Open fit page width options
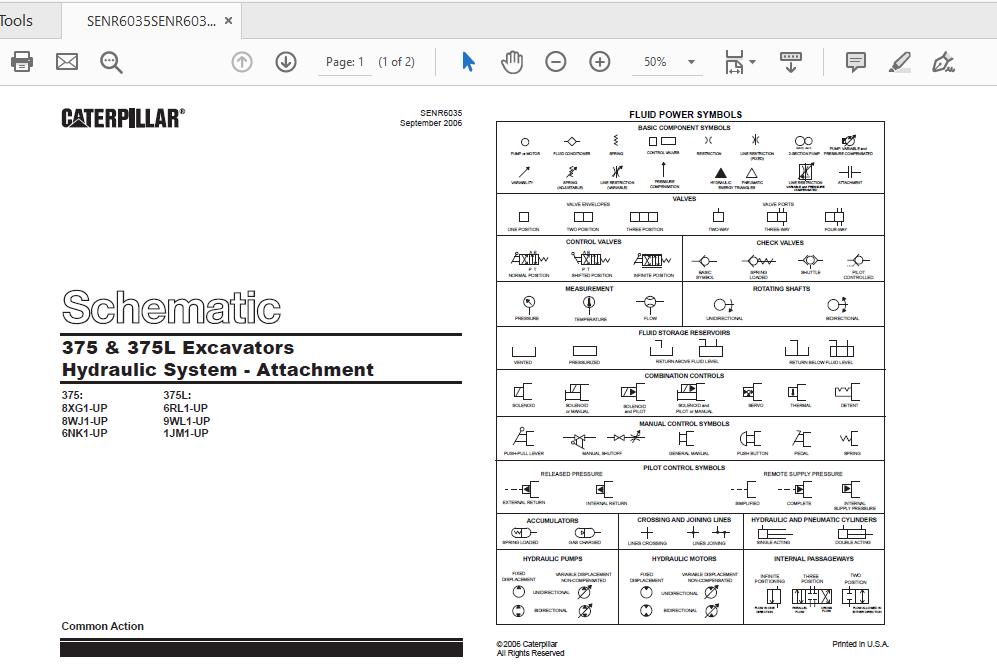 click(740, 62)
